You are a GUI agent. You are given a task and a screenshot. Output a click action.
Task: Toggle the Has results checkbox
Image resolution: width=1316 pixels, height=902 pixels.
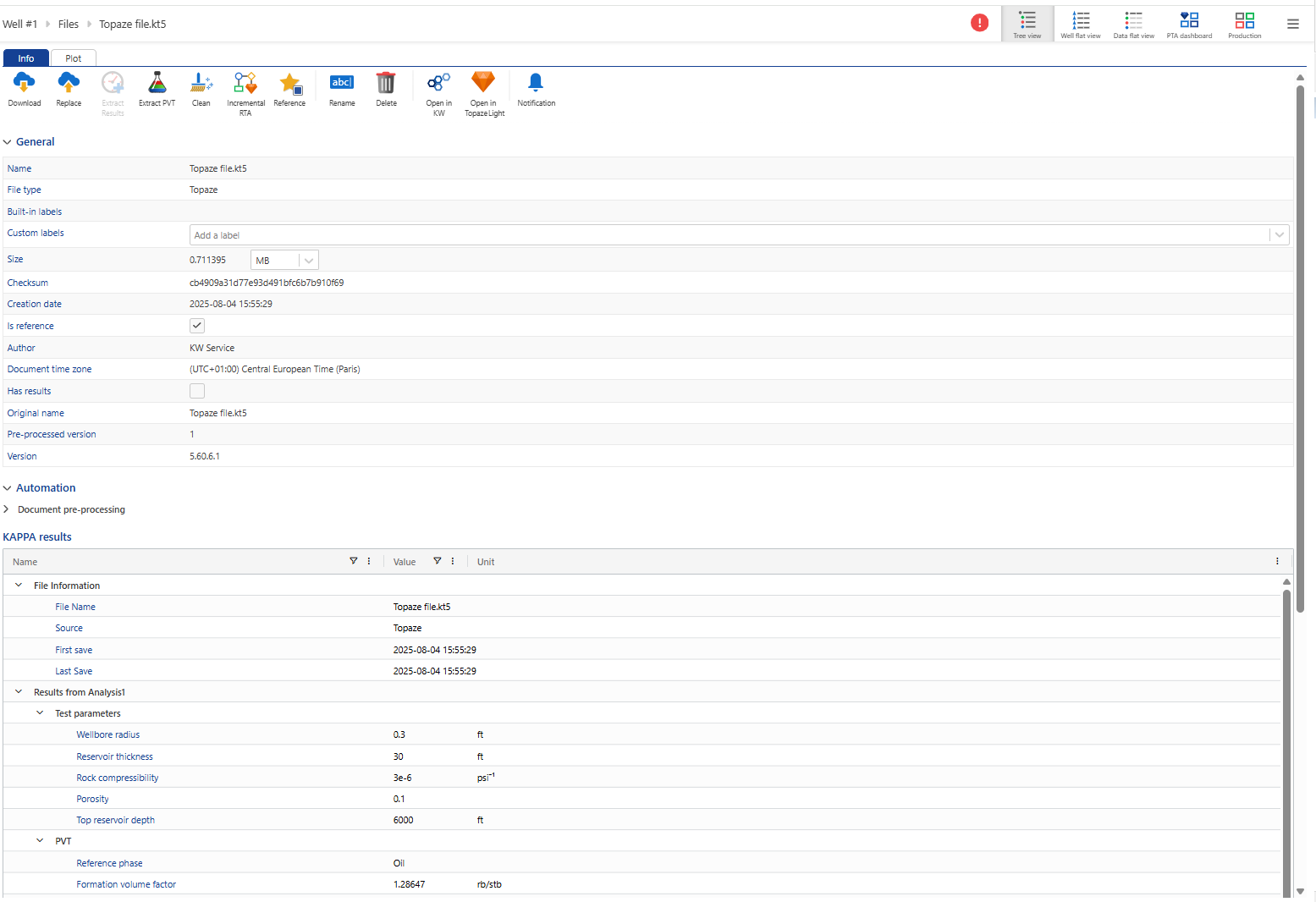(x=197, y=391)
